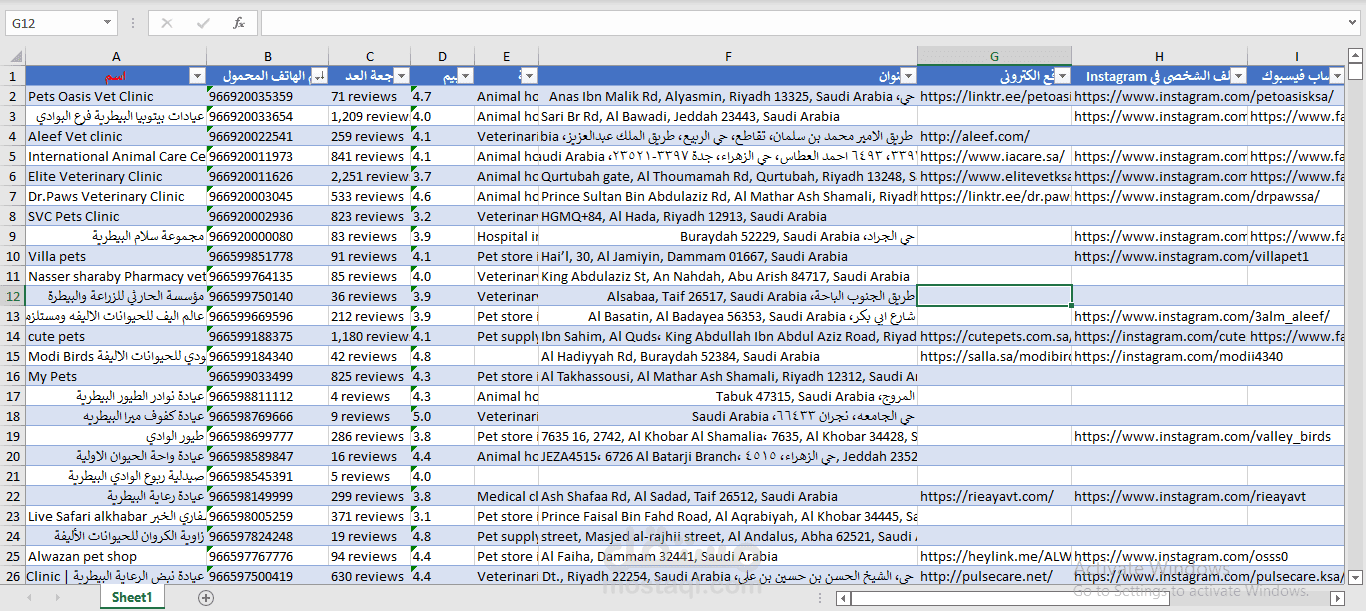
Task: Add a new sheet with the plus button
Action: click(x=206, y=598)
